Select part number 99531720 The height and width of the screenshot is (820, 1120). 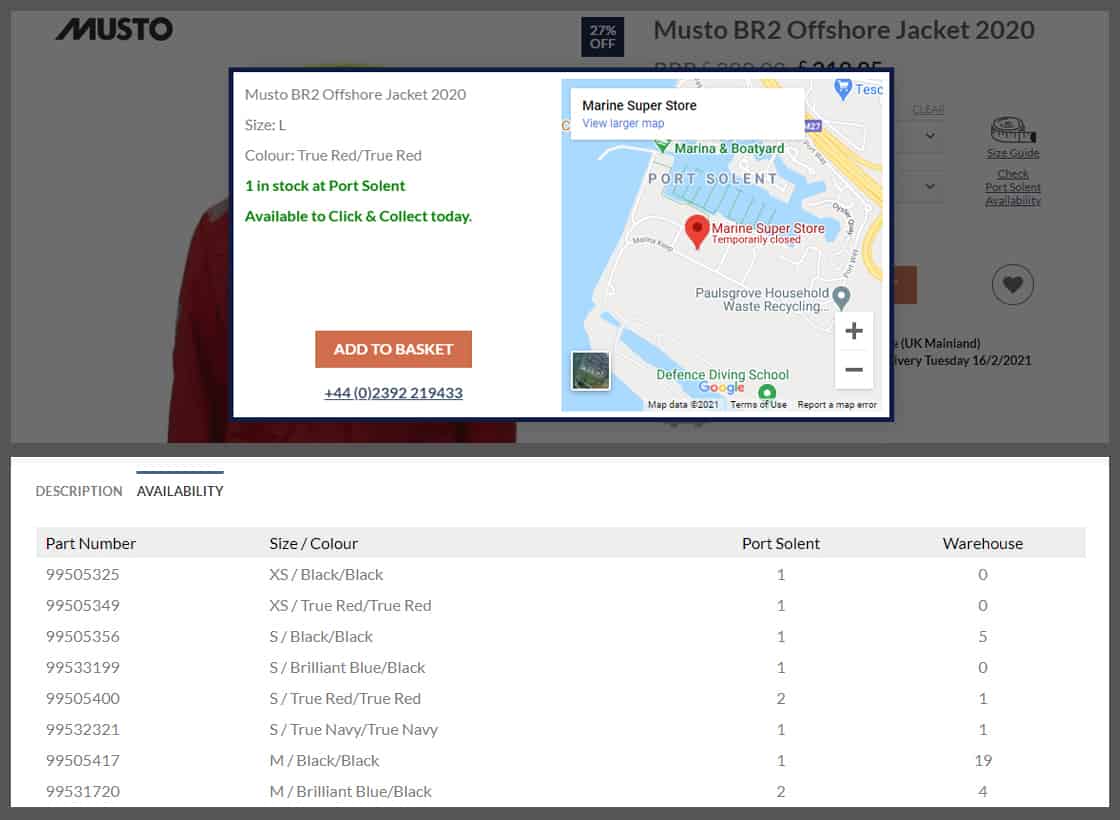pyautogui.click(x=83, y=791)
